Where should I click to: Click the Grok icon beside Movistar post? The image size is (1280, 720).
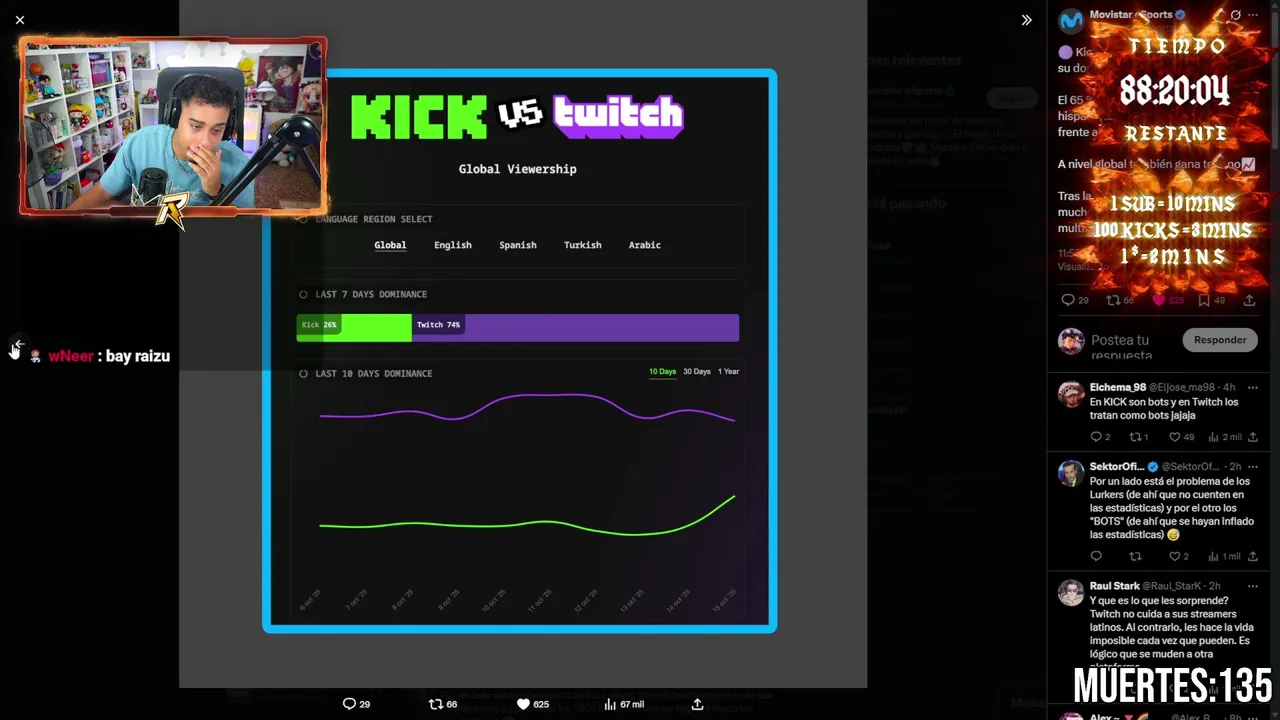tap(1235, 15)
